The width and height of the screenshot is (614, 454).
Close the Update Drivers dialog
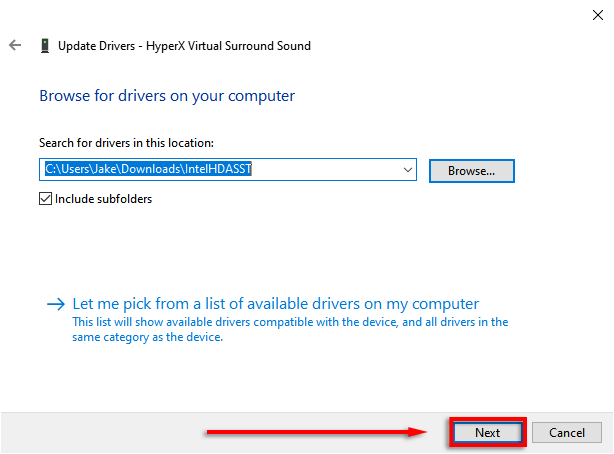(x=598, y=15)
